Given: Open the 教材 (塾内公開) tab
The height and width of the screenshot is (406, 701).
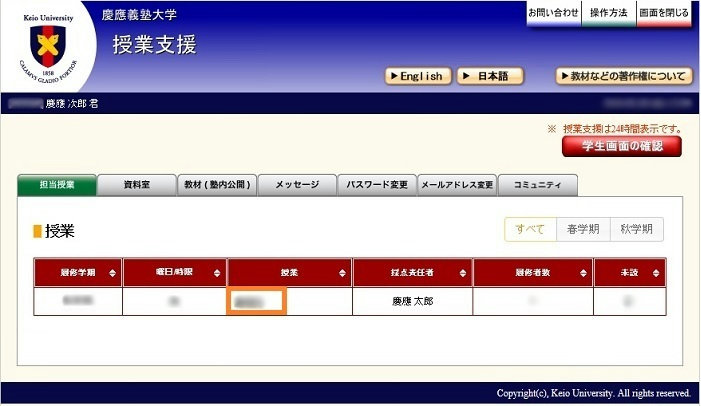Looking at the screenshot, I should coord(217,186).
